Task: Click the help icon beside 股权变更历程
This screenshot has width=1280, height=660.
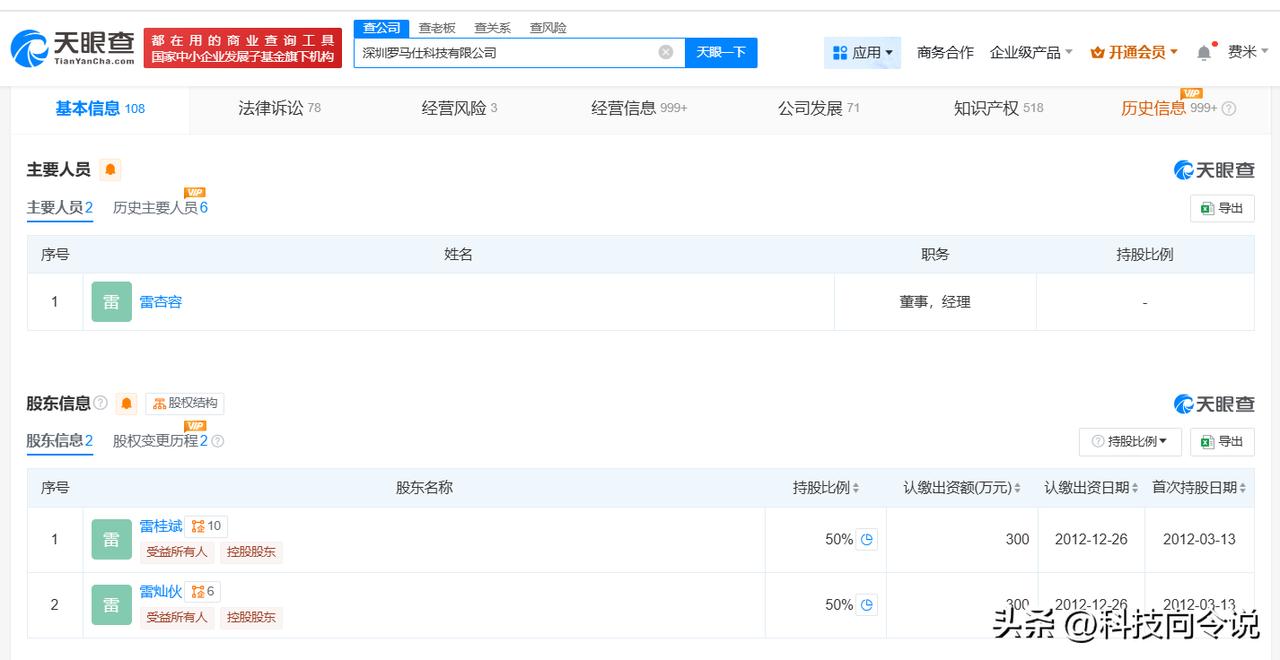Action: (x=218, y=441)
